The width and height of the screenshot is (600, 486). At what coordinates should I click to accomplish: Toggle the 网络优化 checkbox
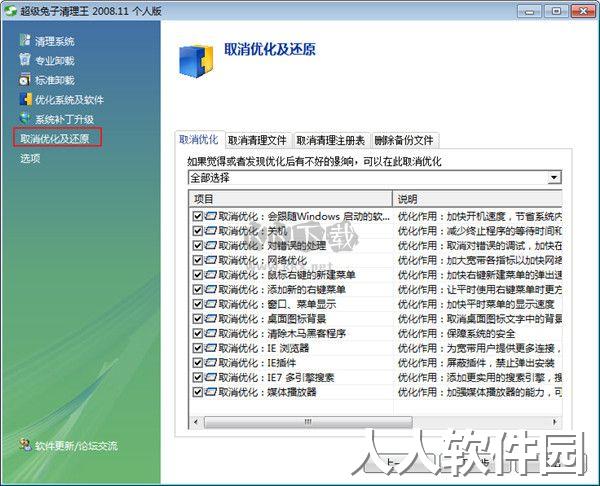[197, 260]
